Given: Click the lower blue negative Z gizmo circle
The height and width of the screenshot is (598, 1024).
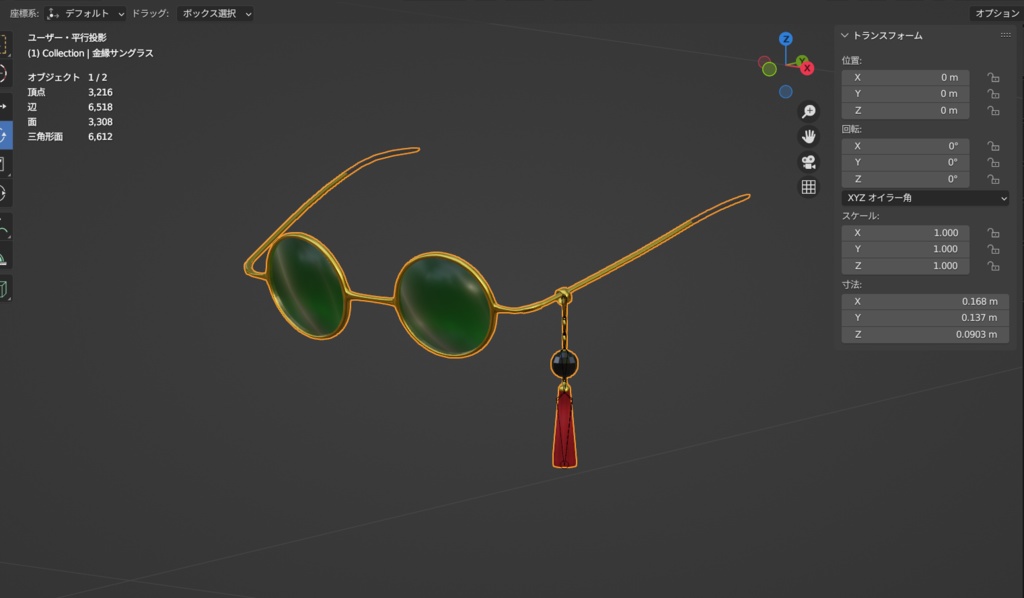Looking at the screenshot, I should (786, 92).
